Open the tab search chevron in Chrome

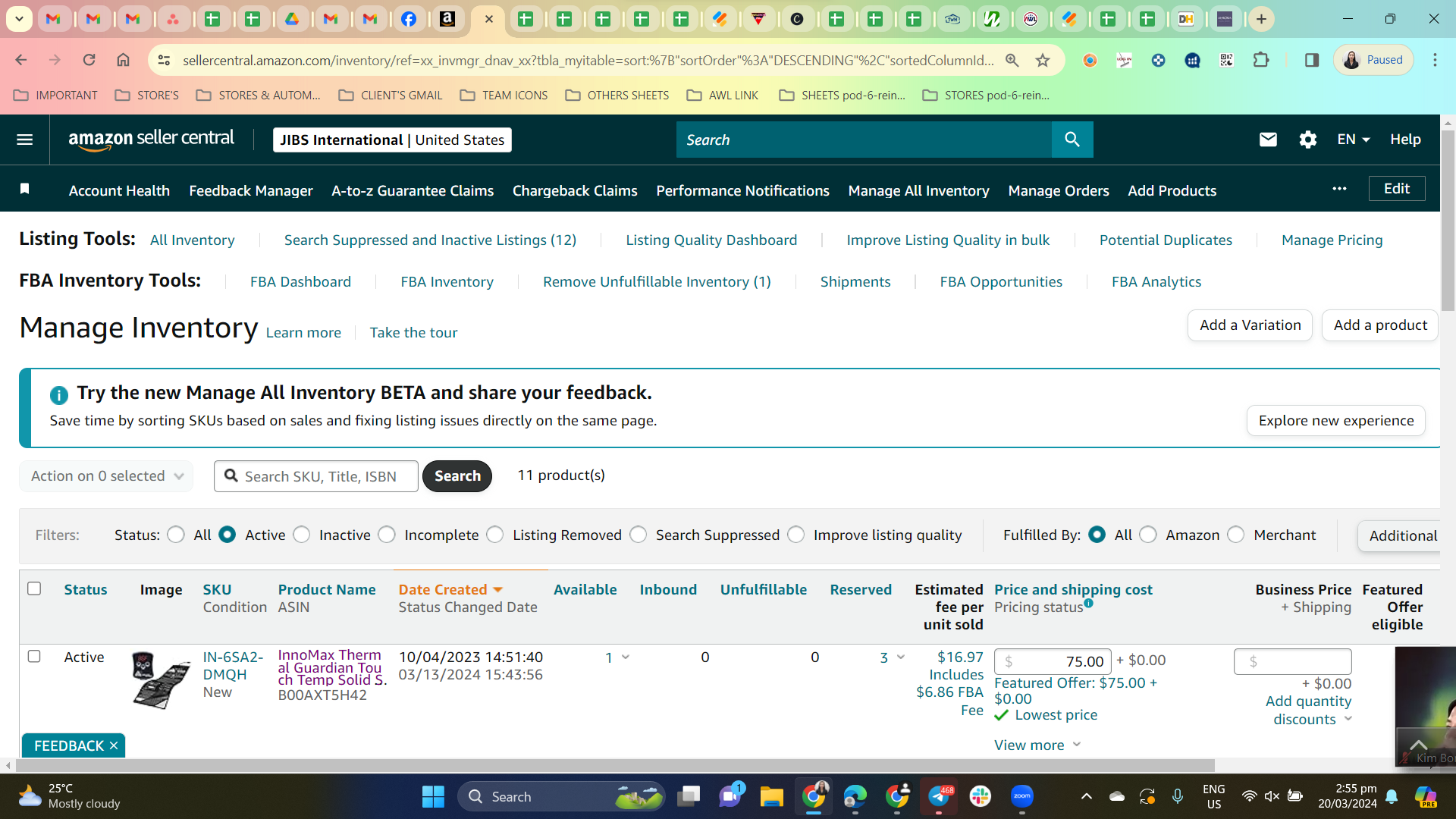click(x=19, y=19)
